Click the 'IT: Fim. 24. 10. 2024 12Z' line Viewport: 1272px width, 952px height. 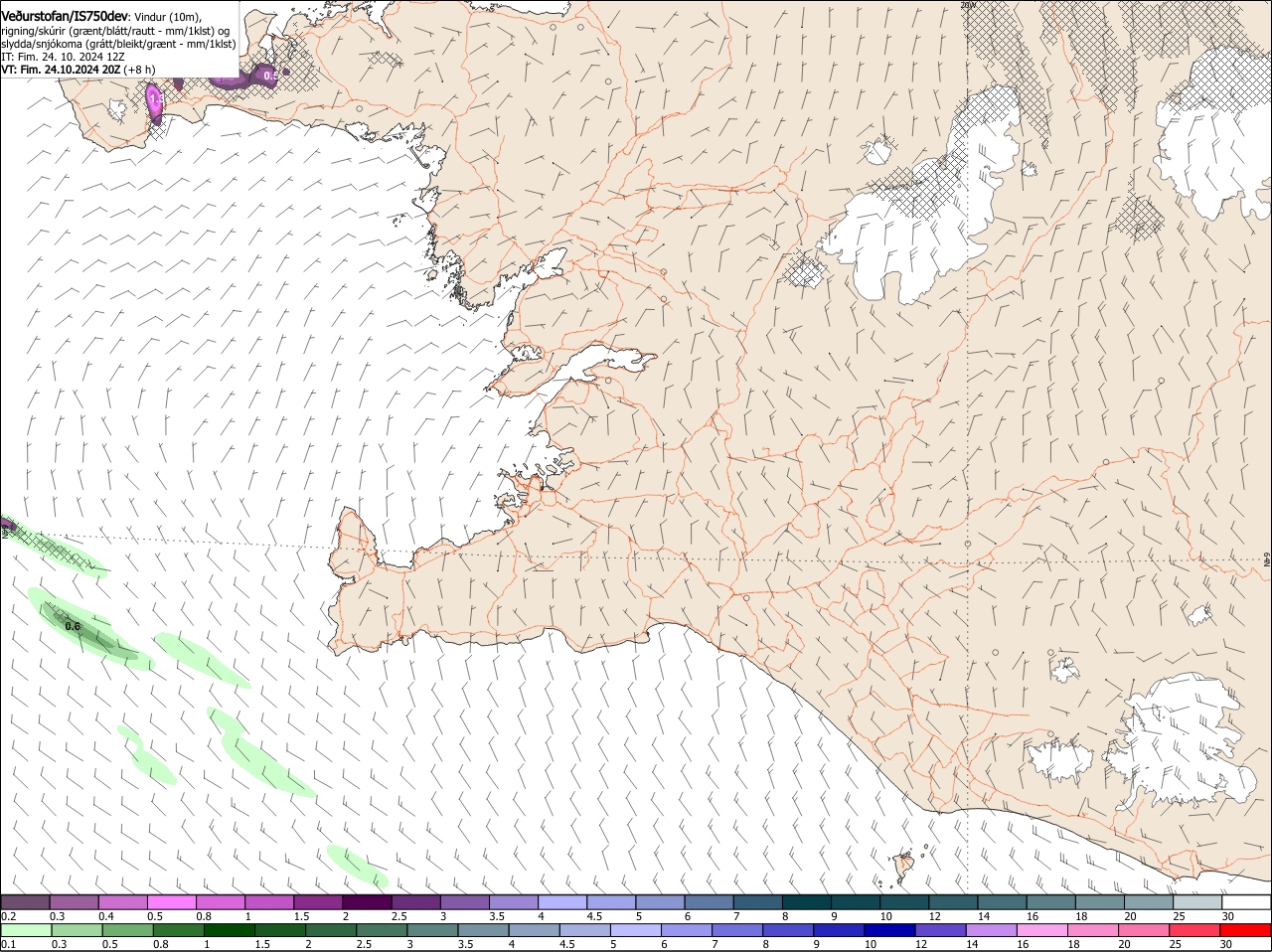point(63,57)
